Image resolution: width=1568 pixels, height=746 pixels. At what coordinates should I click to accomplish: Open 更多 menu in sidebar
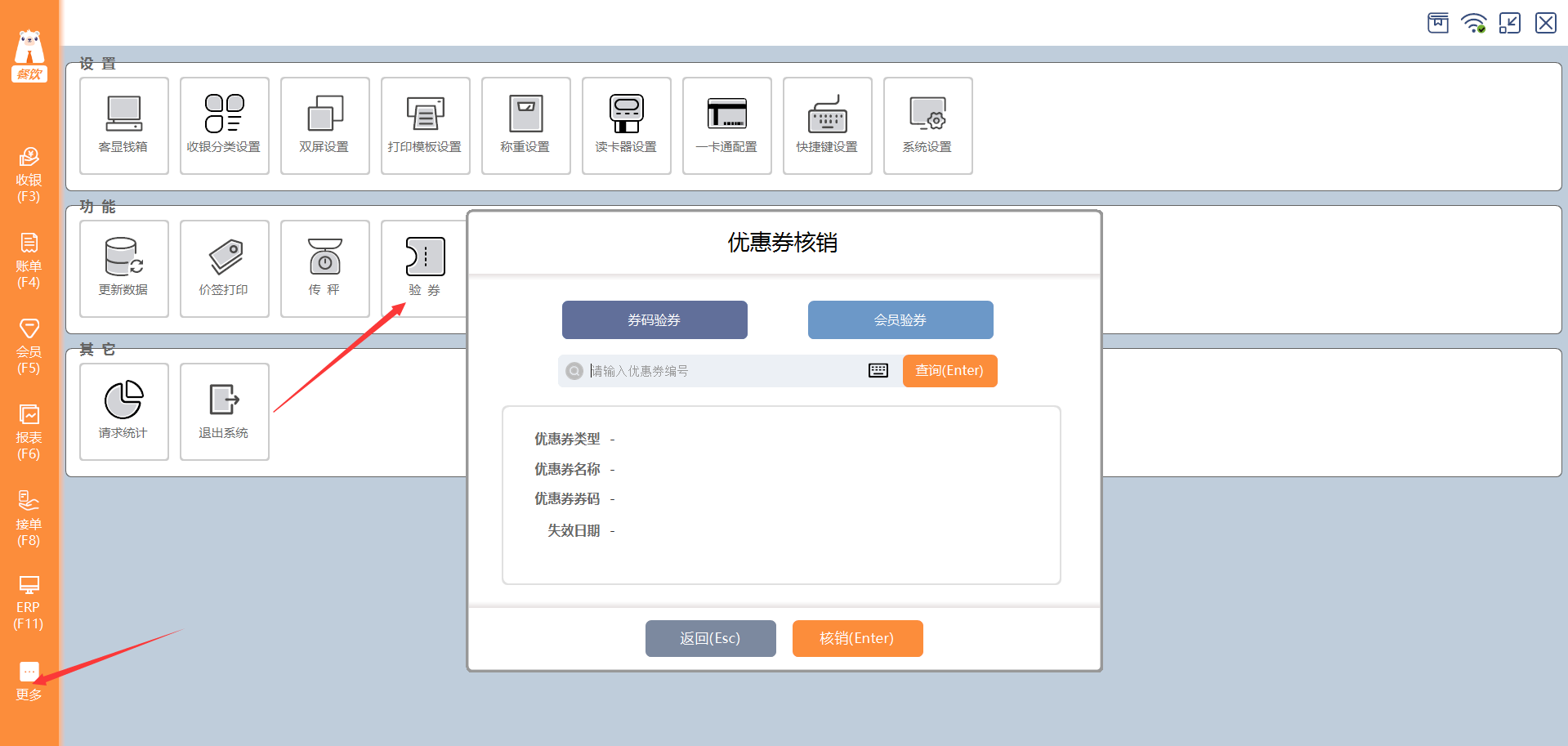(x=29, y=681)
